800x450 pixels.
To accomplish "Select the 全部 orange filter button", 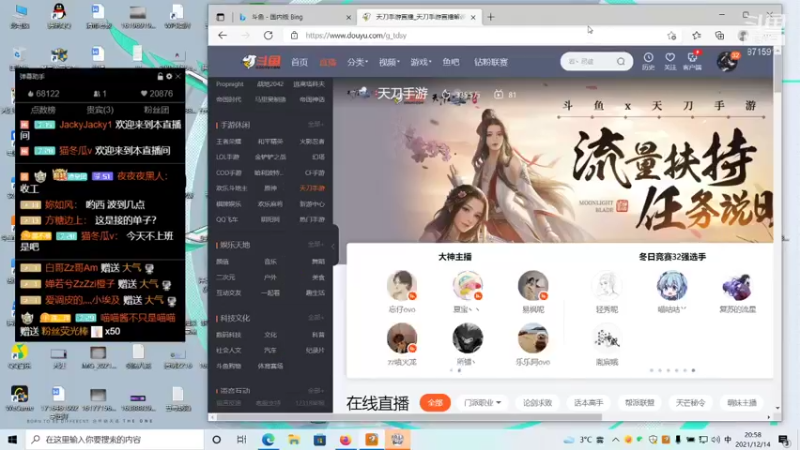I will (x=435, y=403).
